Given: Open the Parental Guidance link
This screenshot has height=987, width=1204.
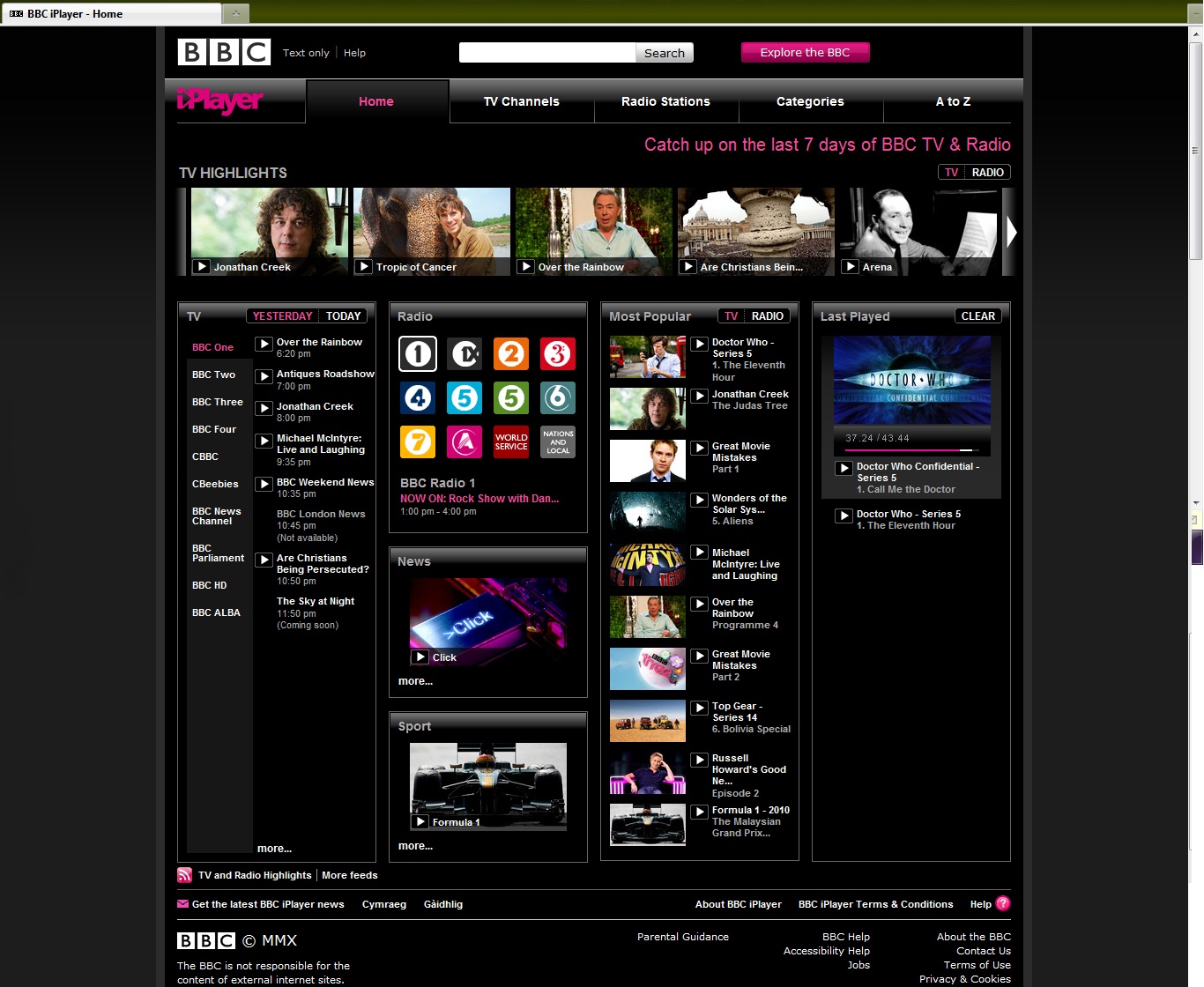Looking at the screenshot, I should (683, 937).
